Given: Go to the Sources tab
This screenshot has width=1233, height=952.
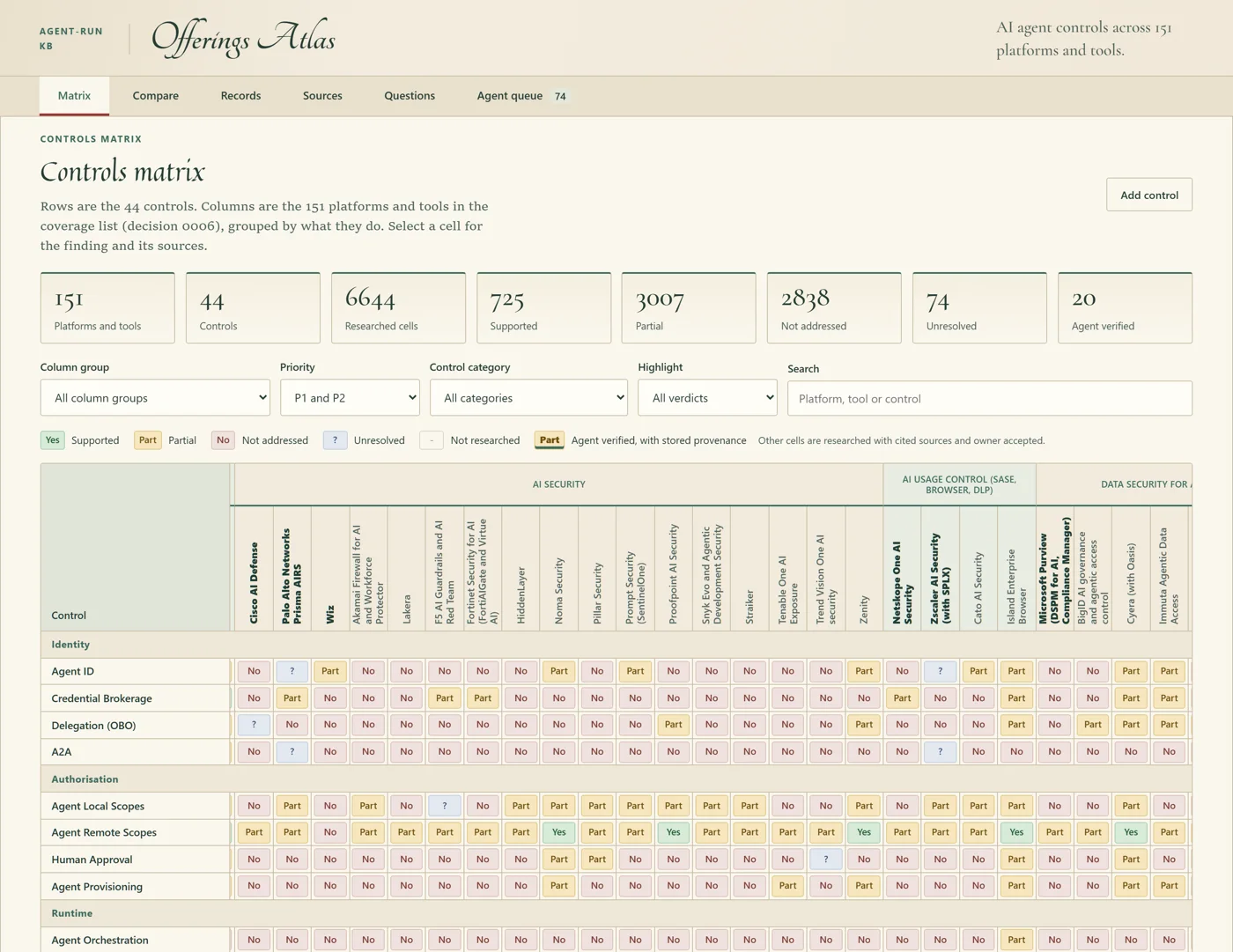Looking at the screenshot, I should click(x=322, y=96).
